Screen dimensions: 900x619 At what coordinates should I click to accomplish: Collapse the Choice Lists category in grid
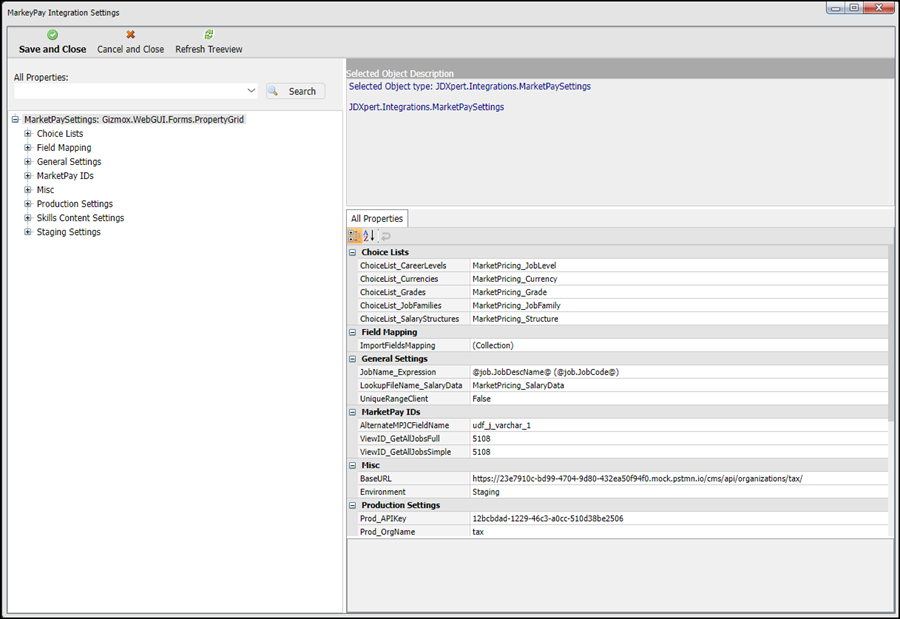352,252
